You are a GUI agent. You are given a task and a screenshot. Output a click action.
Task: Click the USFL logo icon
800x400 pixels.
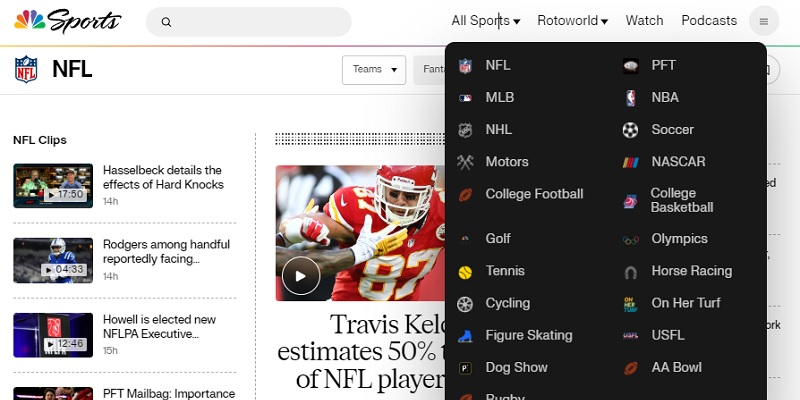point(631,336)
